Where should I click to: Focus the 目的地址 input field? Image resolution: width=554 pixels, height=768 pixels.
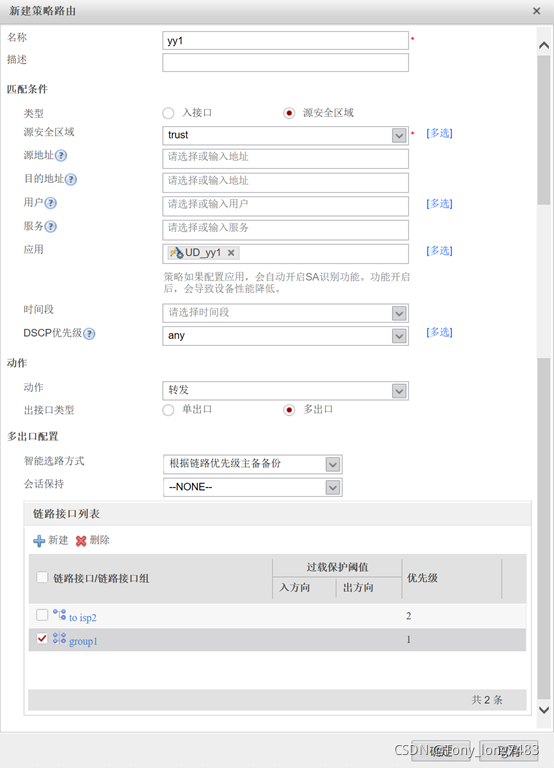tap(286, 182)
